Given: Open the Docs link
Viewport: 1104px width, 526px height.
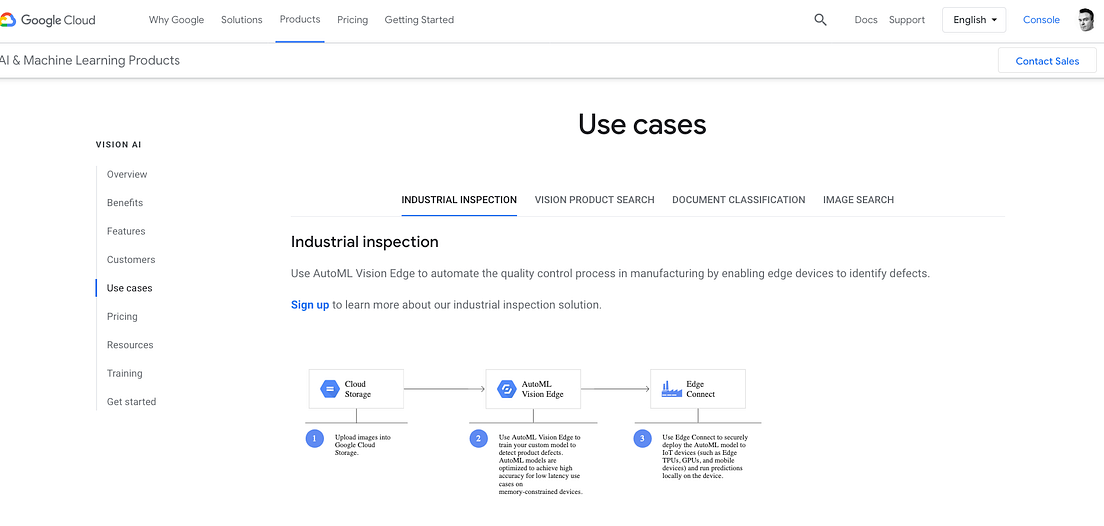Looking at the screenshot, I should (x=866, y=20).
